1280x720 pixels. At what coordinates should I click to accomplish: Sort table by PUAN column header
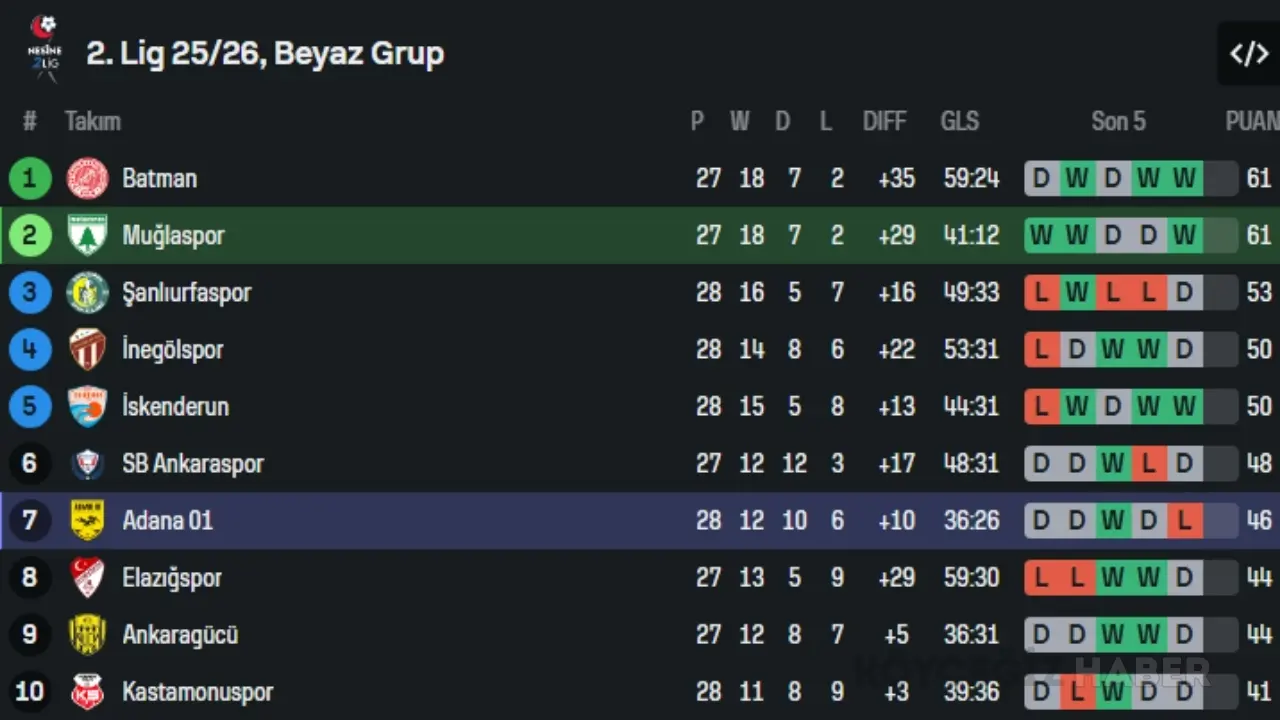pos(1252,121)
